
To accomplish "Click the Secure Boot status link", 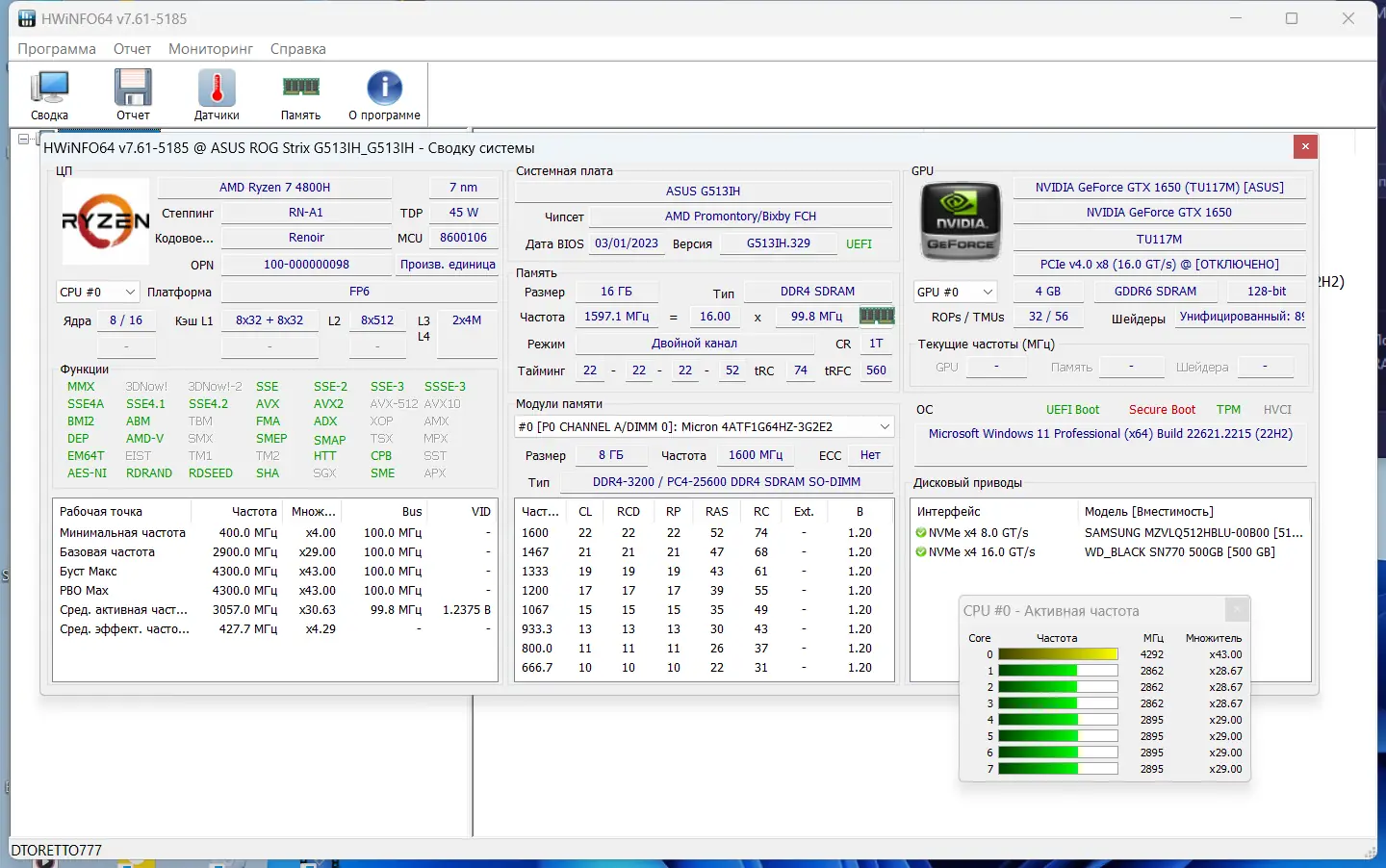I will (x=1162, y=409).
